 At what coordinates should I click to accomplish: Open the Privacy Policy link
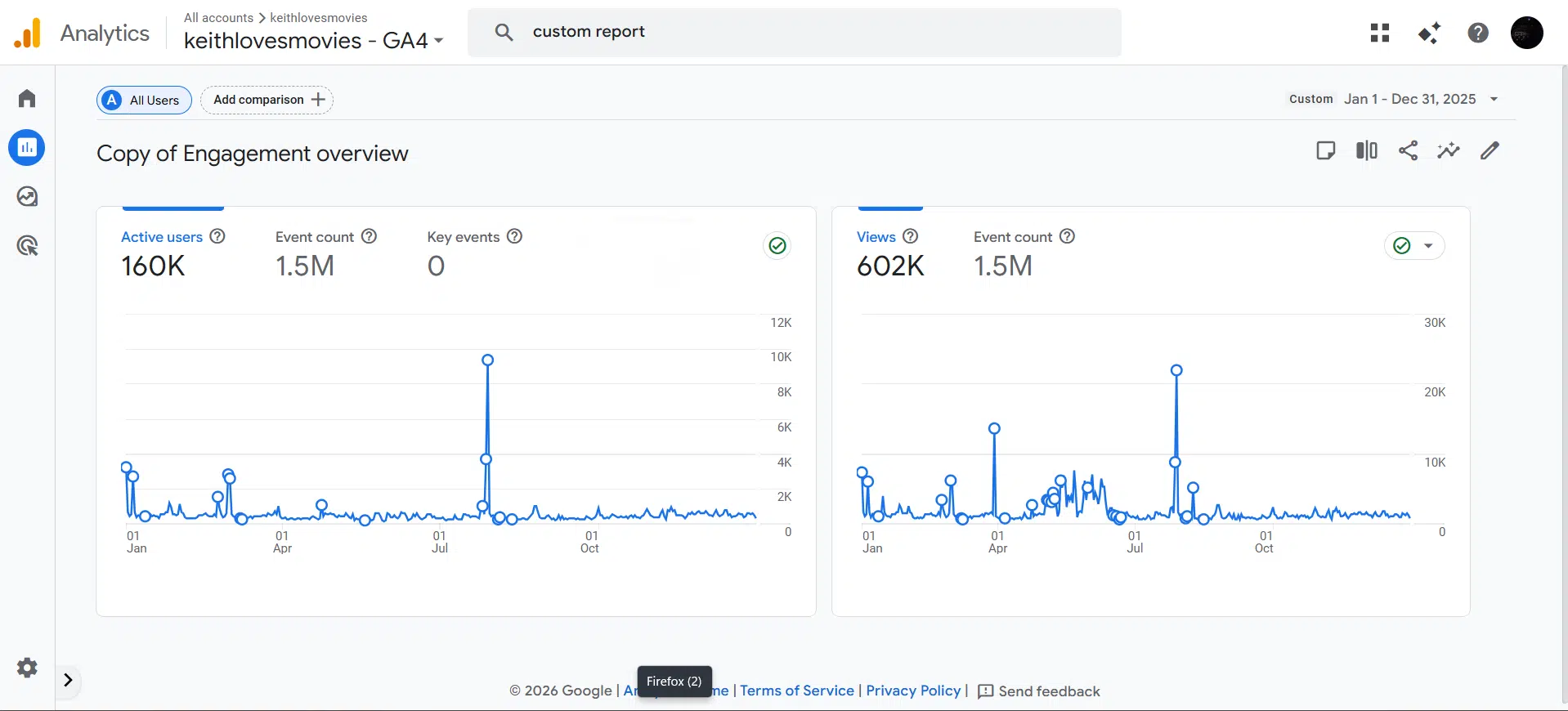tap(913, 691)
